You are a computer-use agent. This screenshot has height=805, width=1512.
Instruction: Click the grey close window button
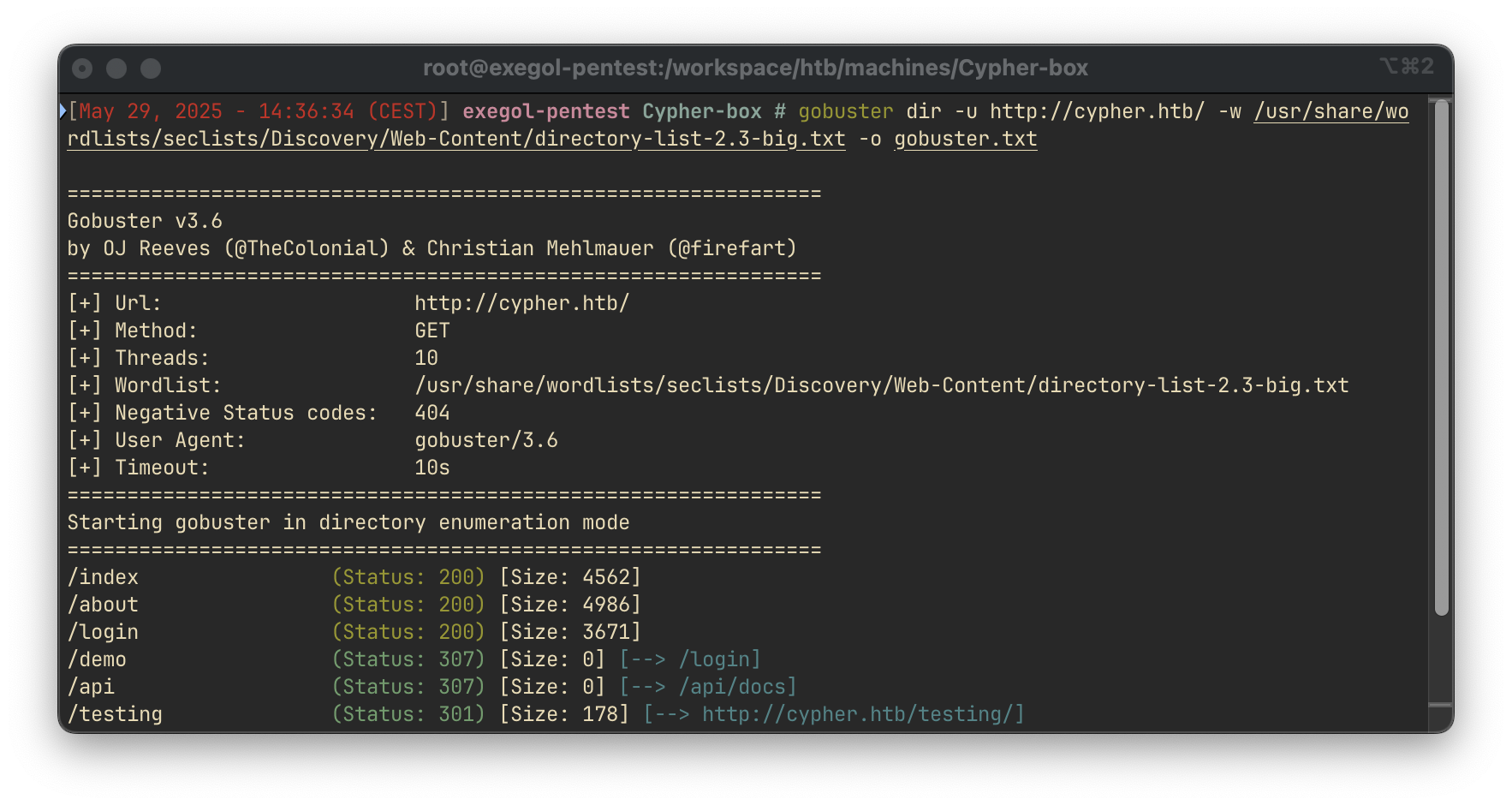(x=82, y=69)
